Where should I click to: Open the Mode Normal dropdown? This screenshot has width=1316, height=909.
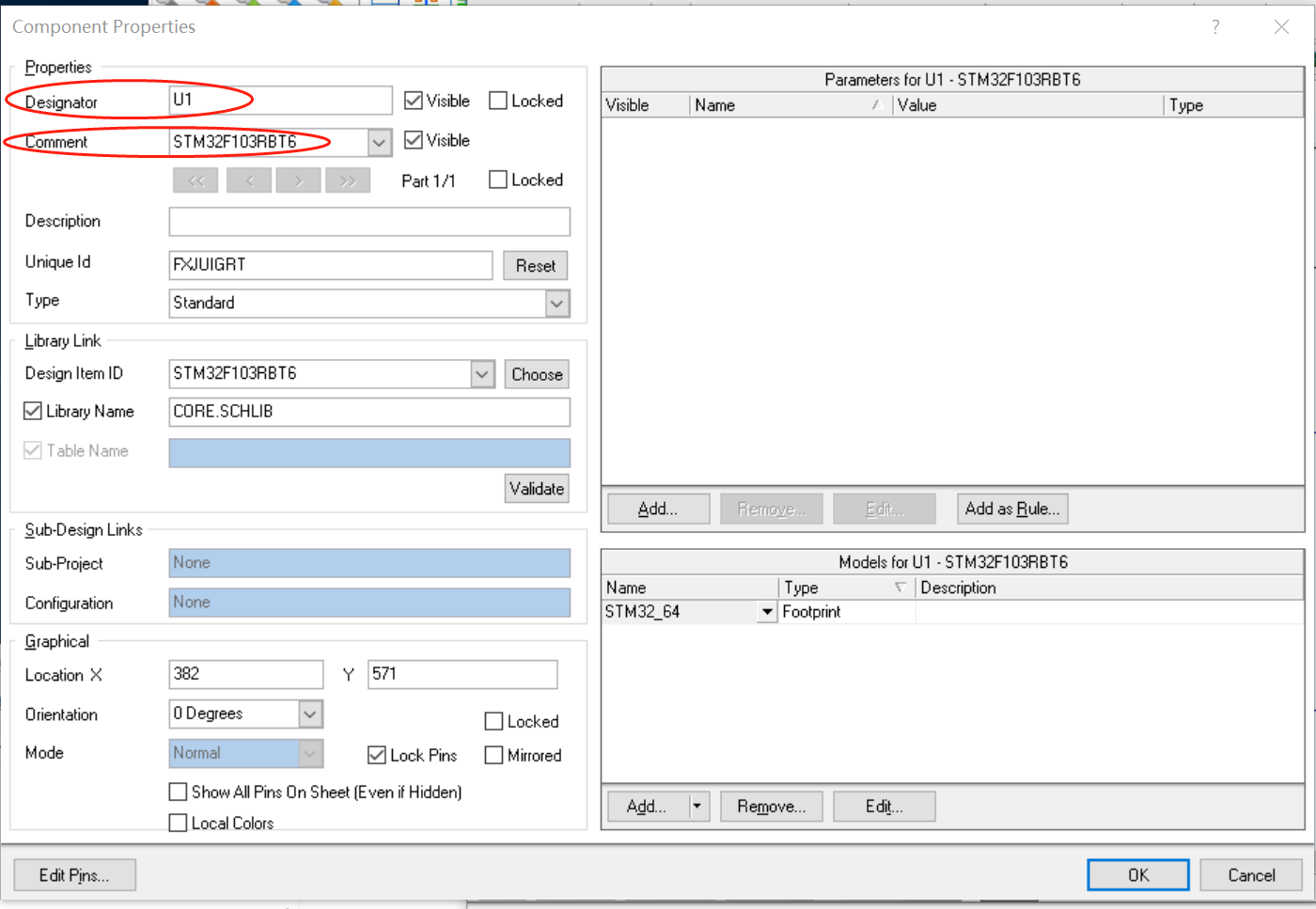point(311,753)
